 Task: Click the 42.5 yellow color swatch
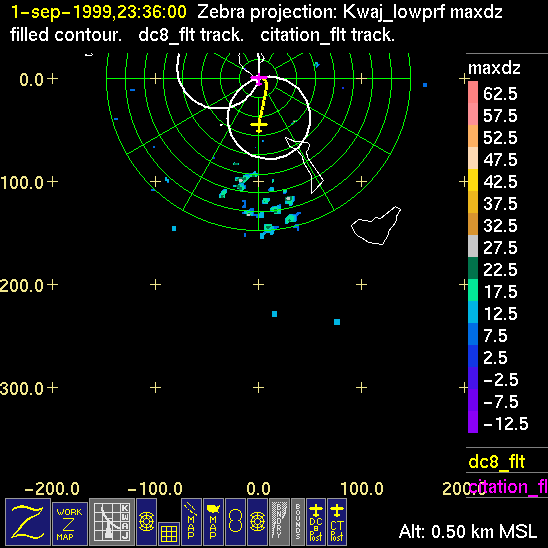[x=473, y=180]
